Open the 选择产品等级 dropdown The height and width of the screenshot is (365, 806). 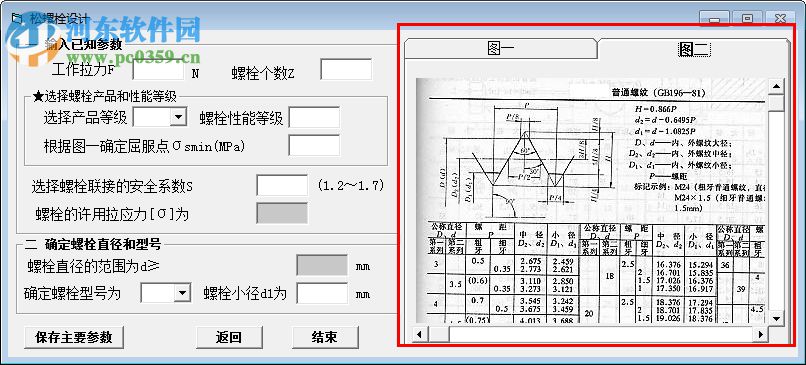click(178, 117)
